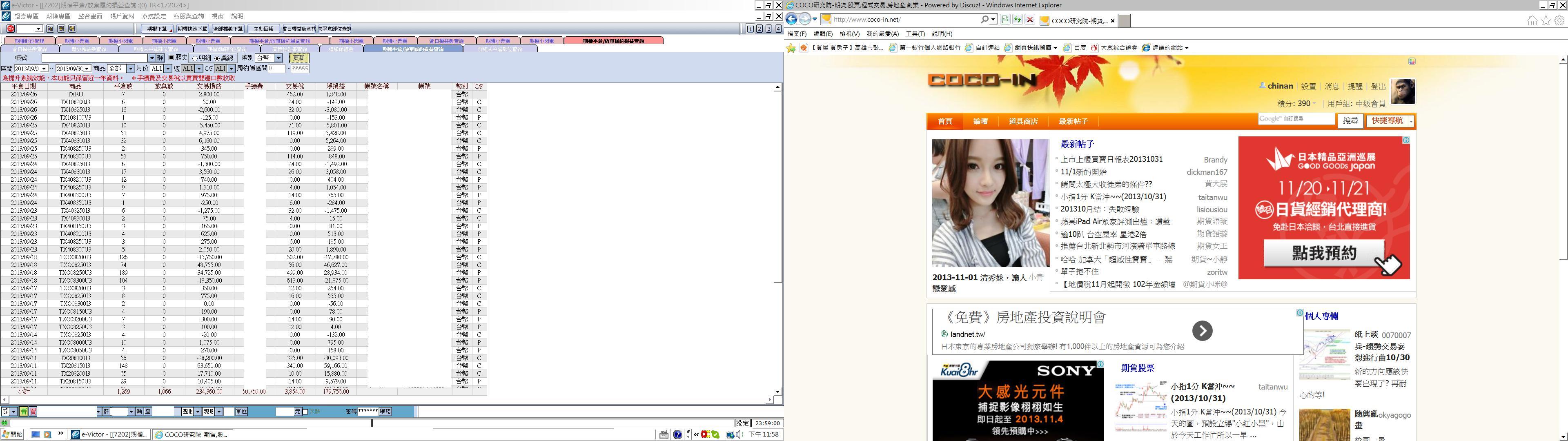Click the AdChoices icon on the Japan goods ad
1568x441 pixels.
pyautogui.click(x=1405, y=140)
